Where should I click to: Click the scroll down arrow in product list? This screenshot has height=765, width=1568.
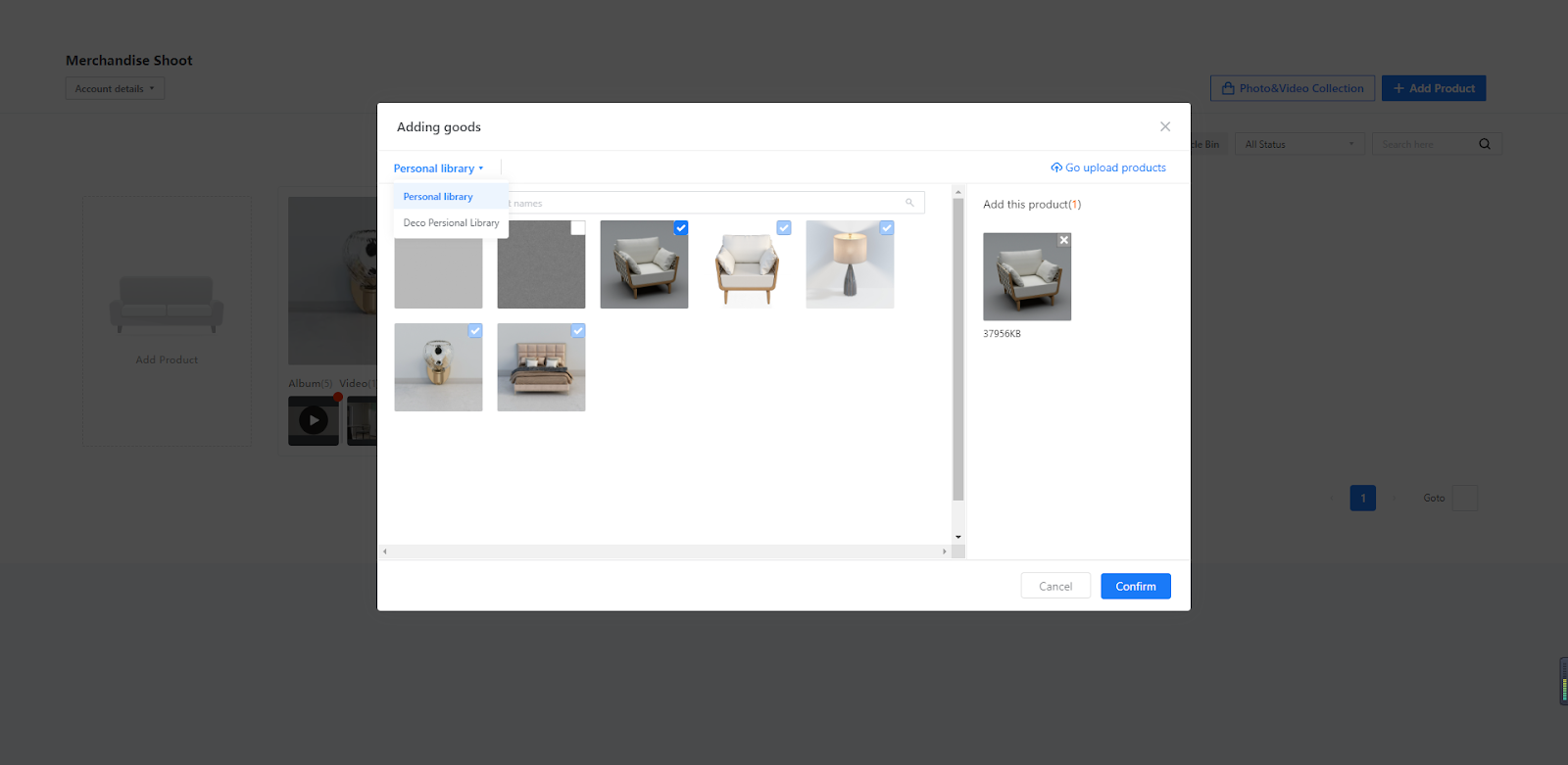point(958,537)
